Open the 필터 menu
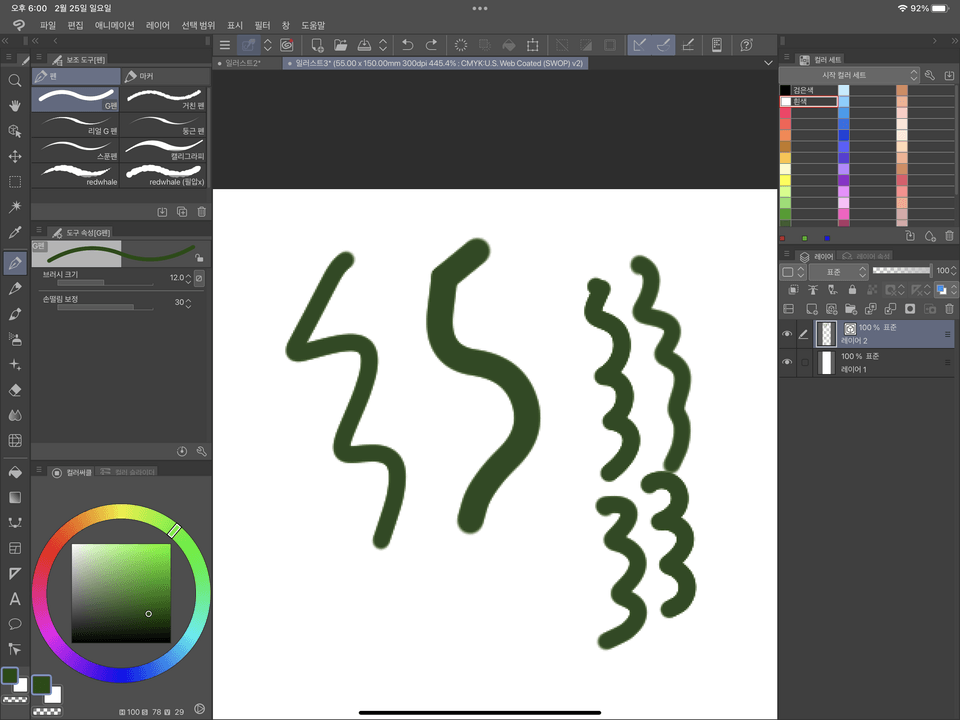The height and width of the screenshot is (720, 960). tap(262, 25)
